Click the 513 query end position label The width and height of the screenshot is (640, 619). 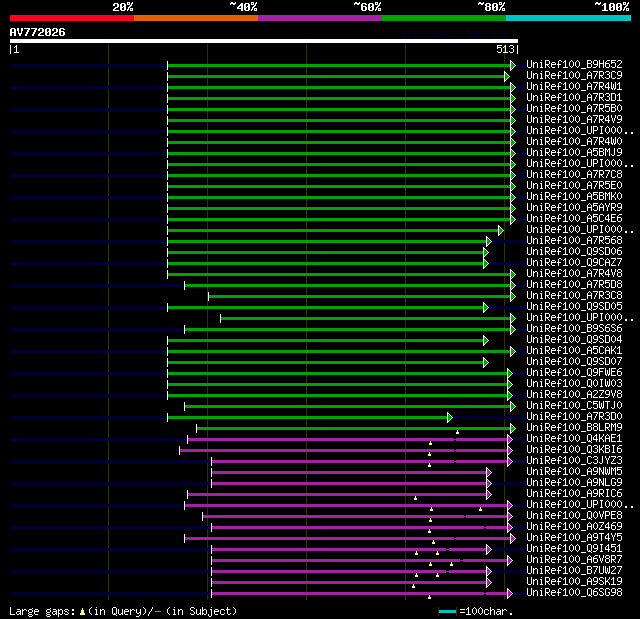pyautogui.click(x=505, y=49)
